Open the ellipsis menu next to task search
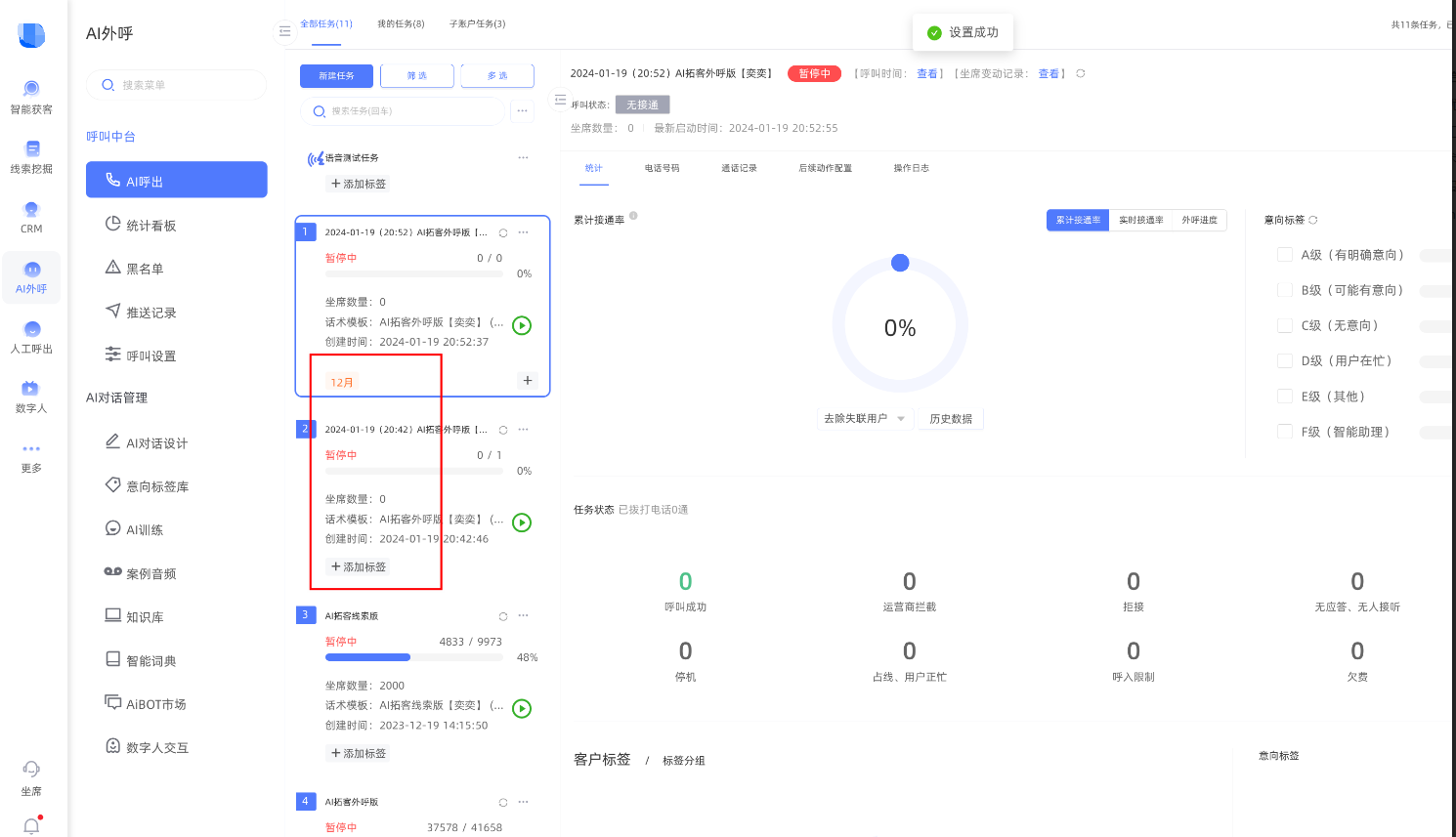Image resolution: width=1456 pixels, height=837 pixels. click(x=523, y=111)
